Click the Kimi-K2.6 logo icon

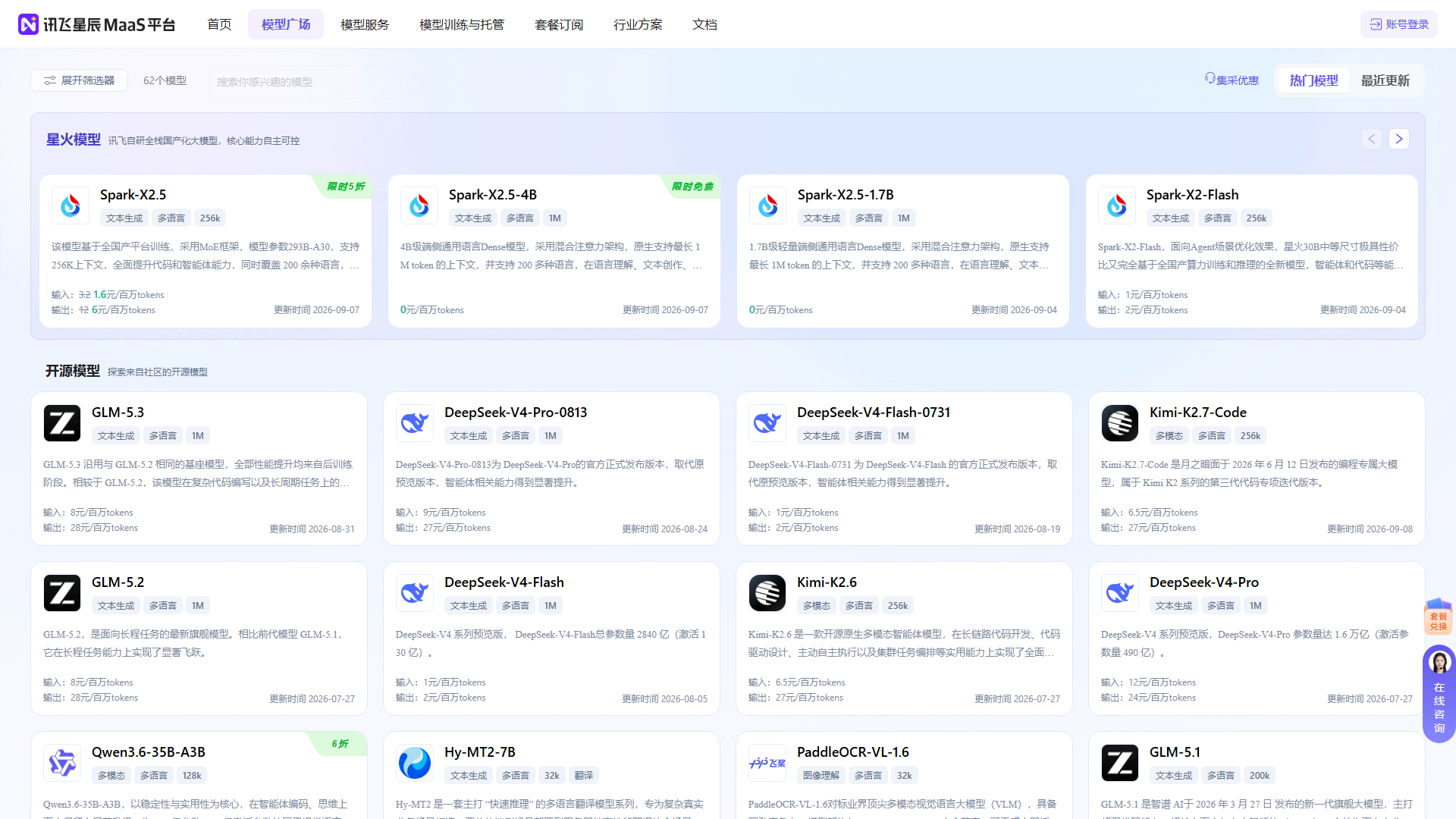pos(767,593)
